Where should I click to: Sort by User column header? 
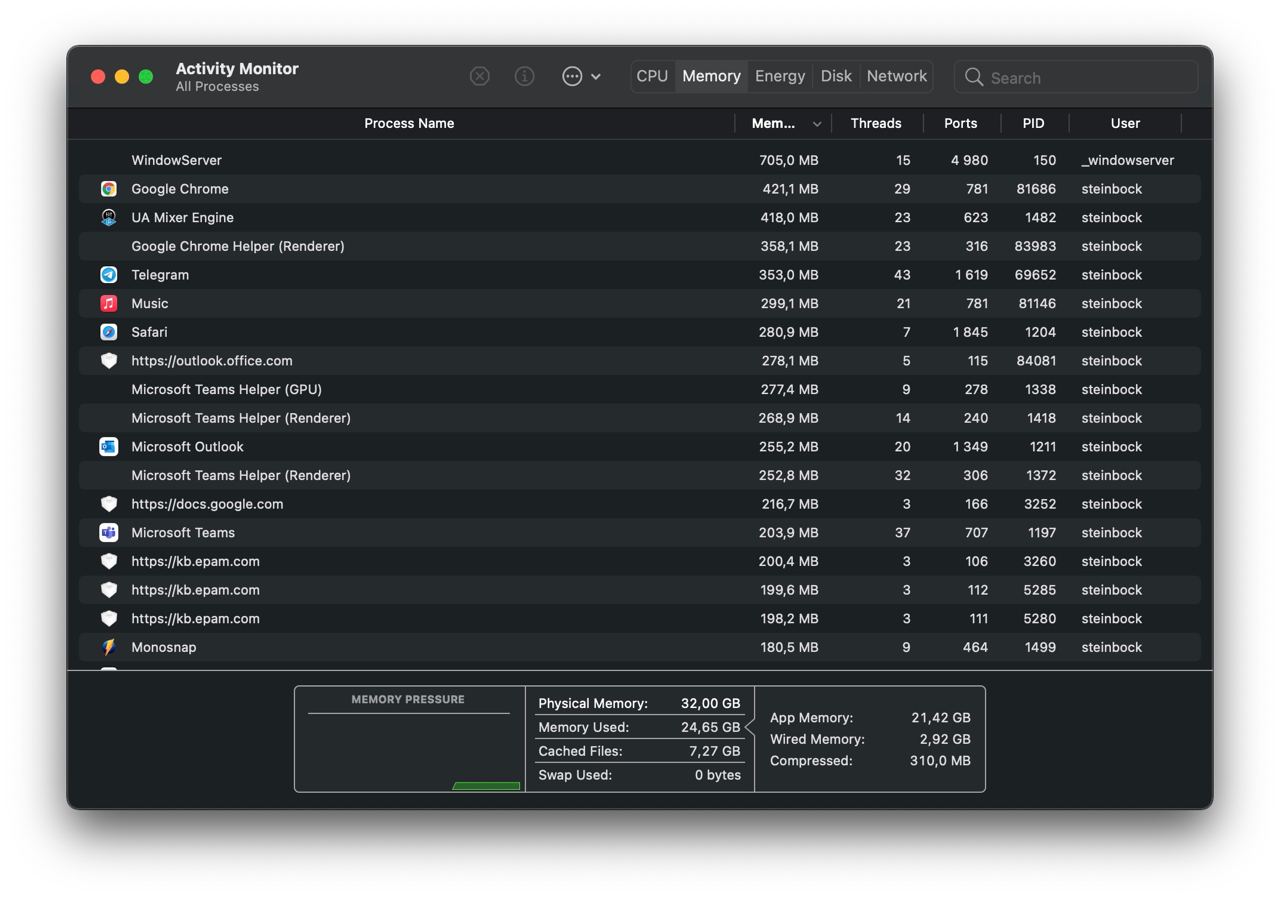tap(1125, 123)
